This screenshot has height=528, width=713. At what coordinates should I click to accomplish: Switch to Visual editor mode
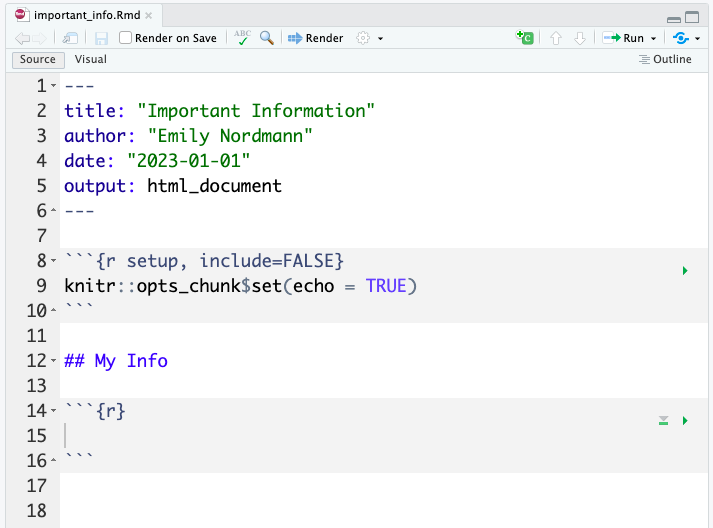(x=90, y=60)
